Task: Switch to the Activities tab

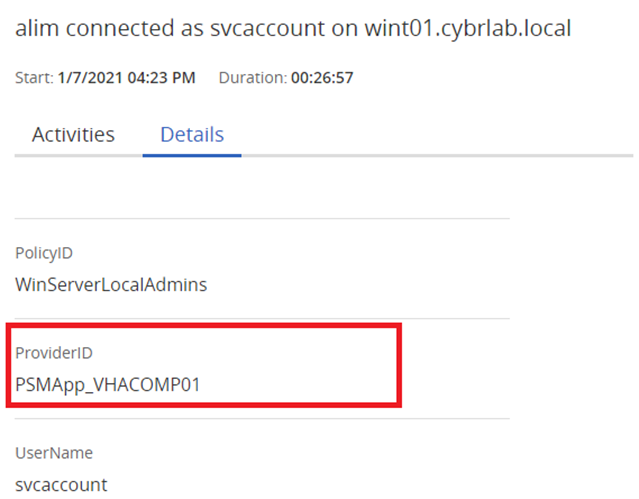Action: pos(73,135)
